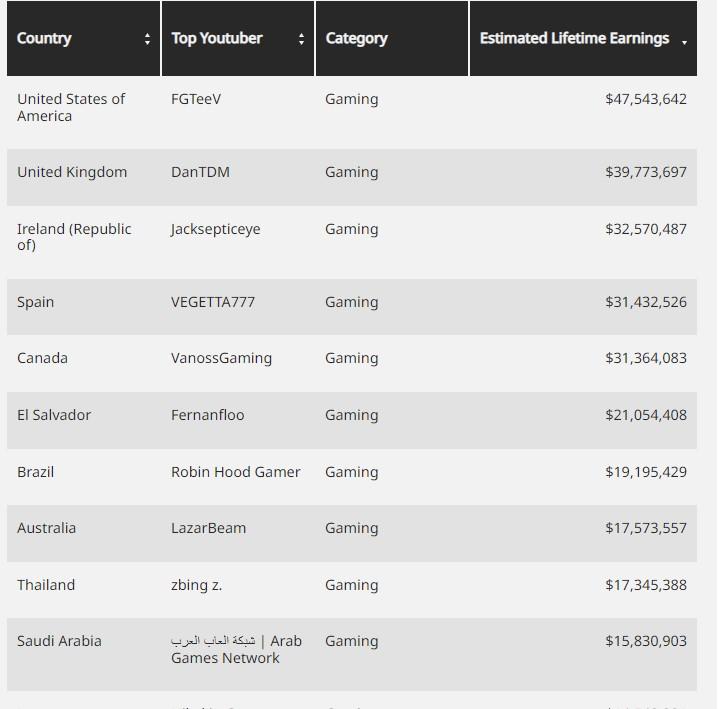Click the Top Youtuber column sort arrows
The image size is (718, 709).
tap(301, 39)
